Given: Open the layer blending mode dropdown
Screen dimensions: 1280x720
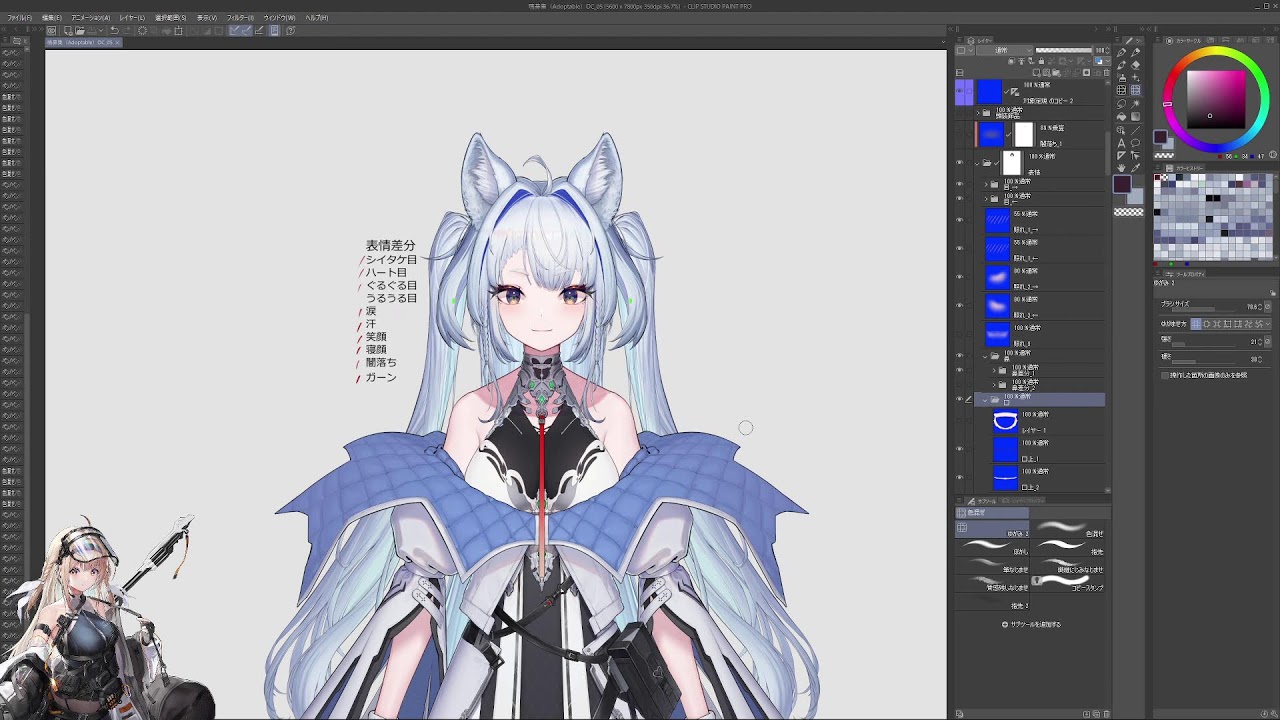Looking at the screenshot, I should [x=1004, y=50].
